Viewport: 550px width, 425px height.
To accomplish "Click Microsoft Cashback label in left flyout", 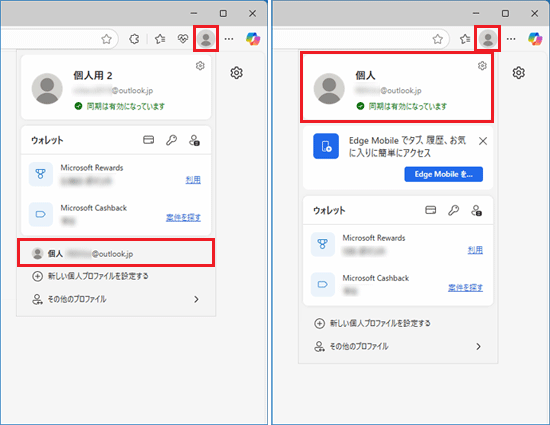I will (x=94, y=208).
